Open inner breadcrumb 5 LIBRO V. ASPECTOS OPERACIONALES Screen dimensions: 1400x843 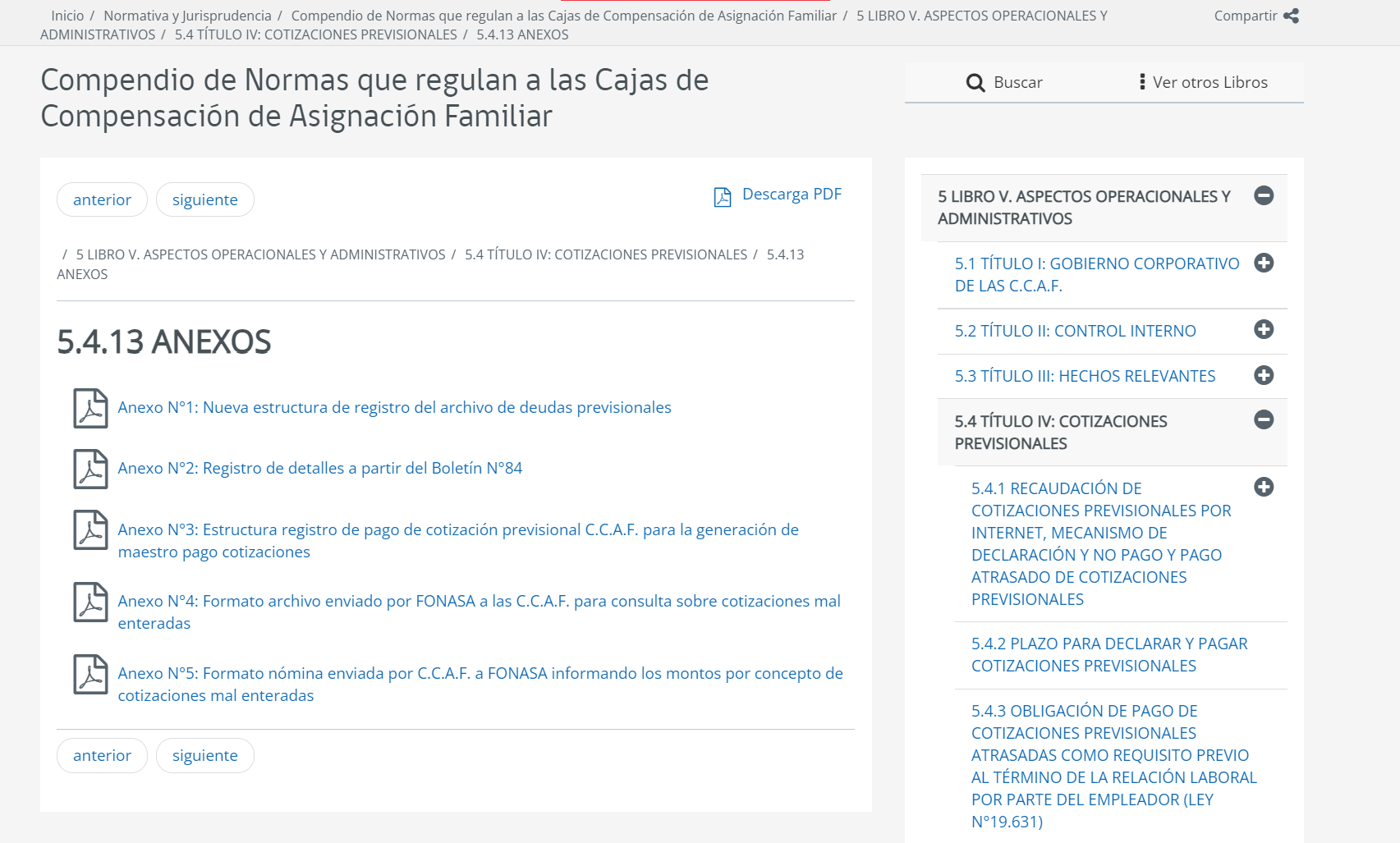tap(261, 254)
